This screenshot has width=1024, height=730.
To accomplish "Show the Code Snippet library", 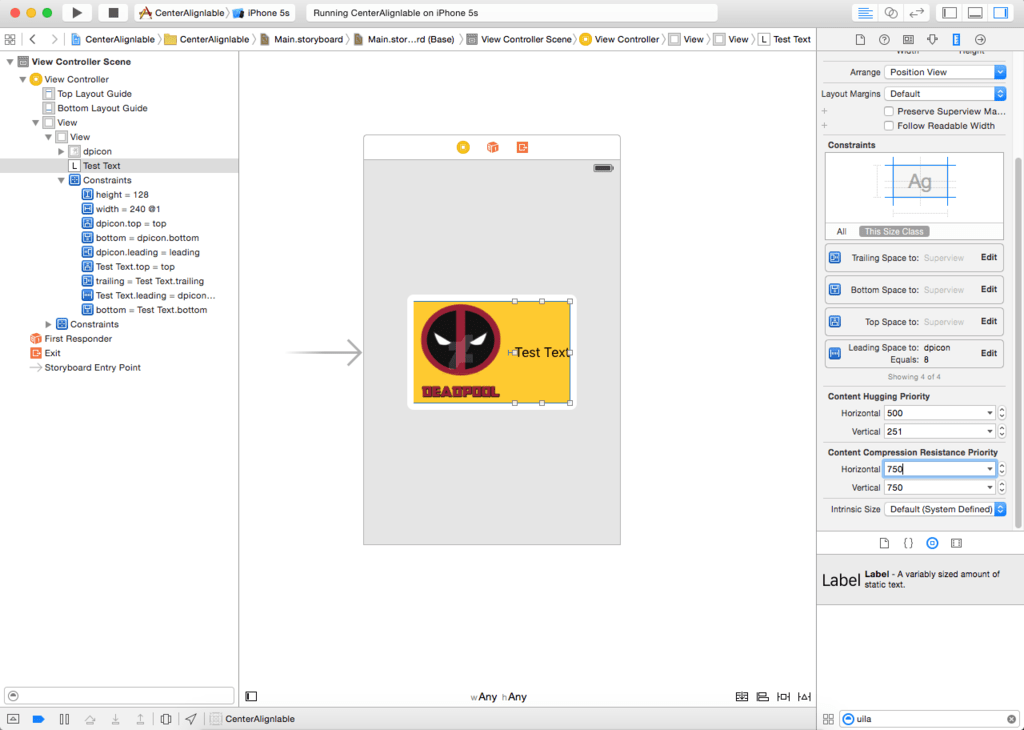I will [x=908, y=543].
